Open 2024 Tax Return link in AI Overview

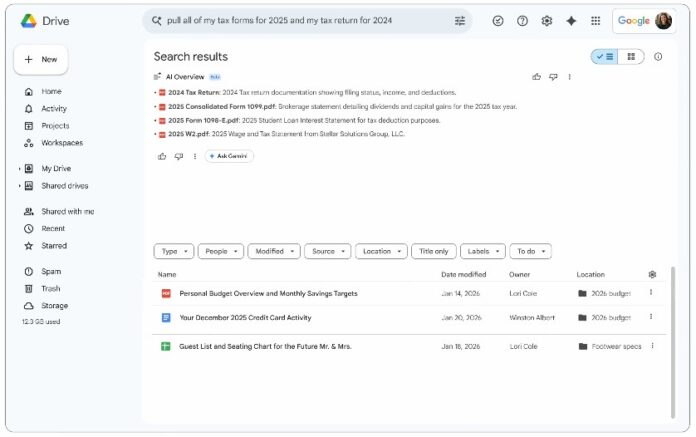coord(194,93)
